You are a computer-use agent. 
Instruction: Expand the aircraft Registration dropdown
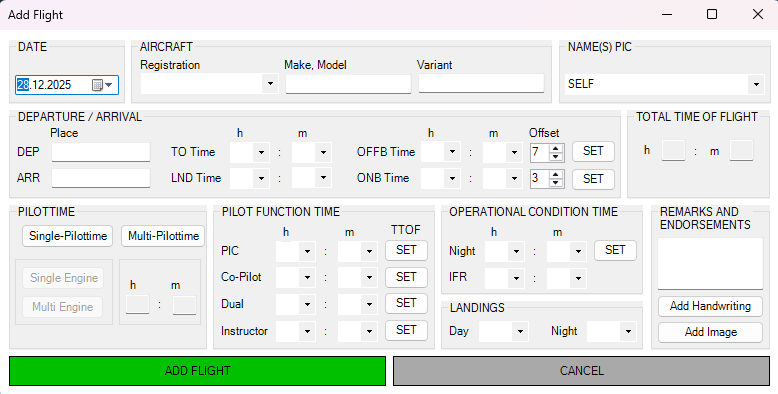pos(270,83)
